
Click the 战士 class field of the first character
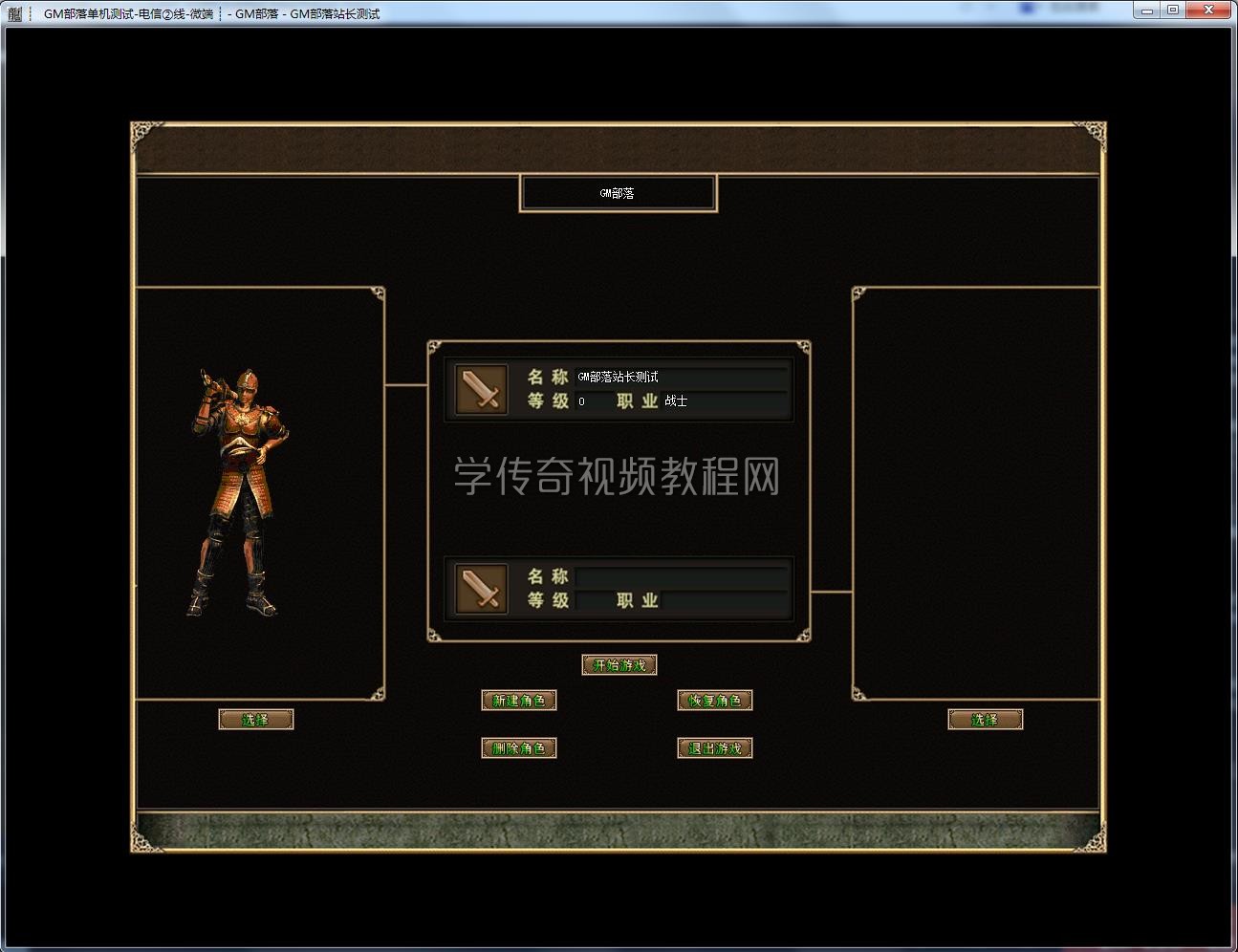click(725, 401)
